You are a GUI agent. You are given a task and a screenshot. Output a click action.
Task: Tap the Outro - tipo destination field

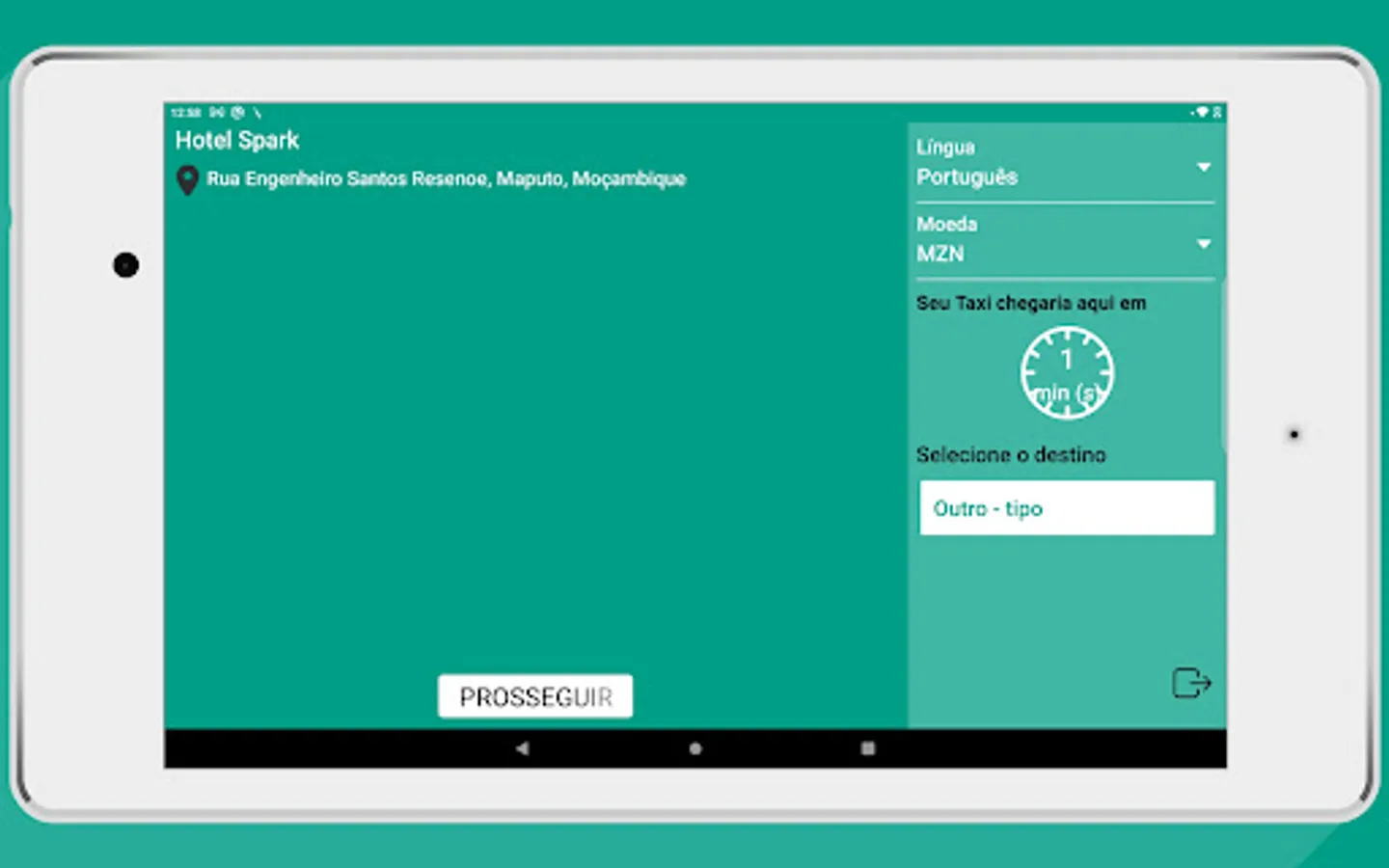click(1067, 508)
